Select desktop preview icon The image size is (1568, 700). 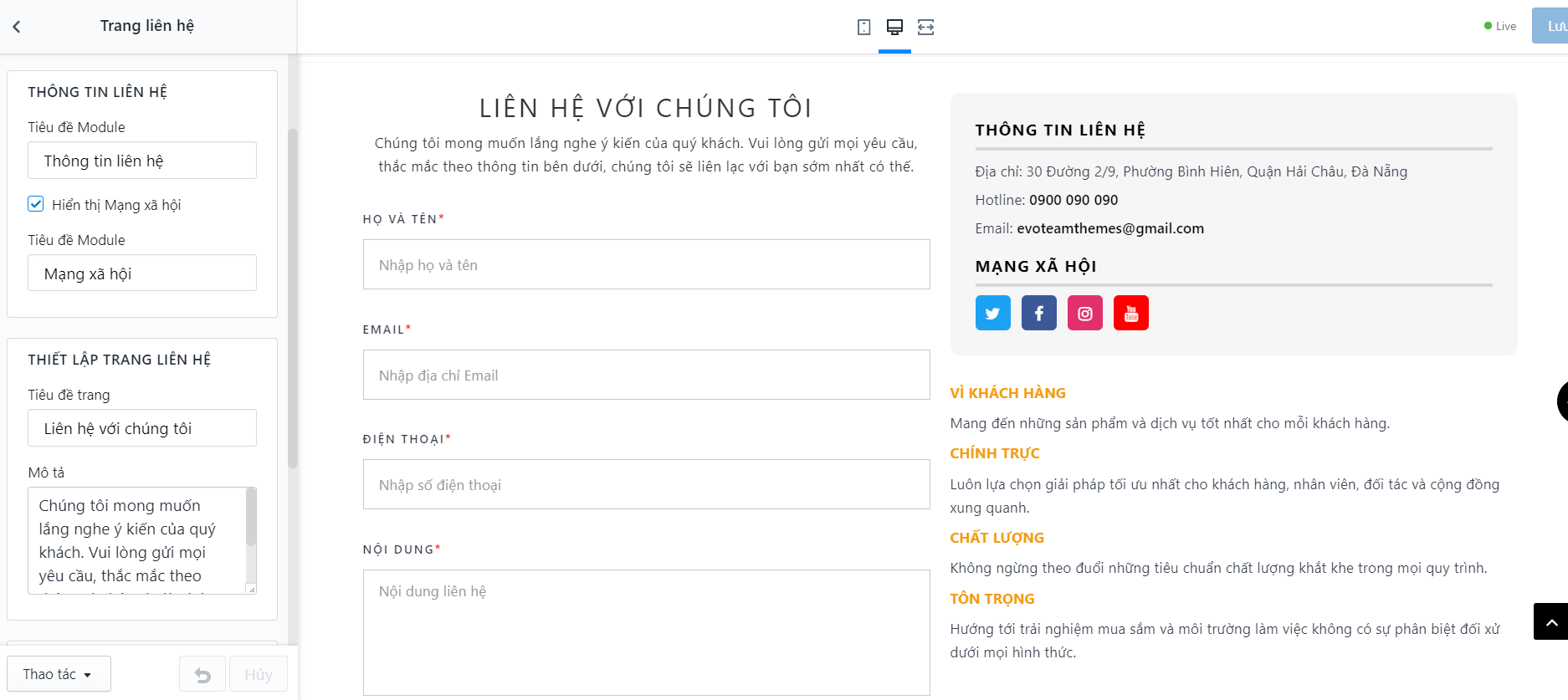pyautogui.click(x=894, y=27)
